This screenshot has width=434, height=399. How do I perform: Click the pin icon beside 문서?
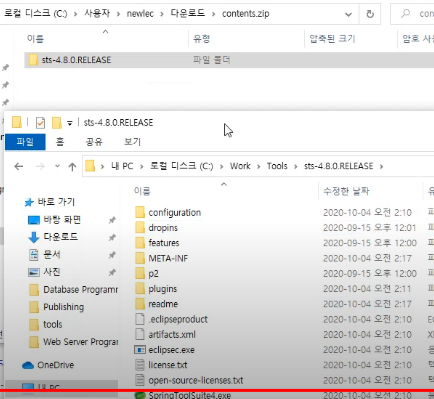click(x=112, y=255)
